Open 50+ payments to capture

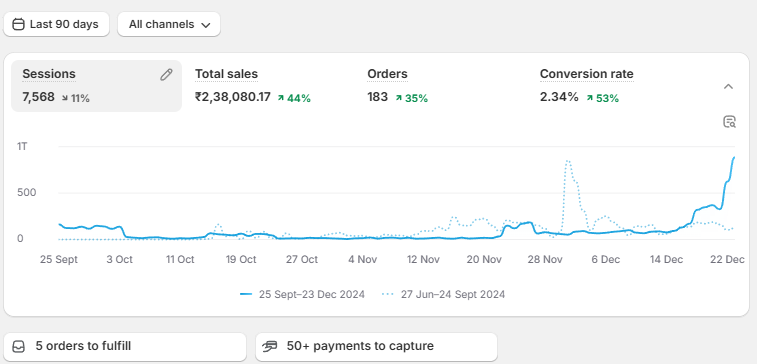[376, 346]
